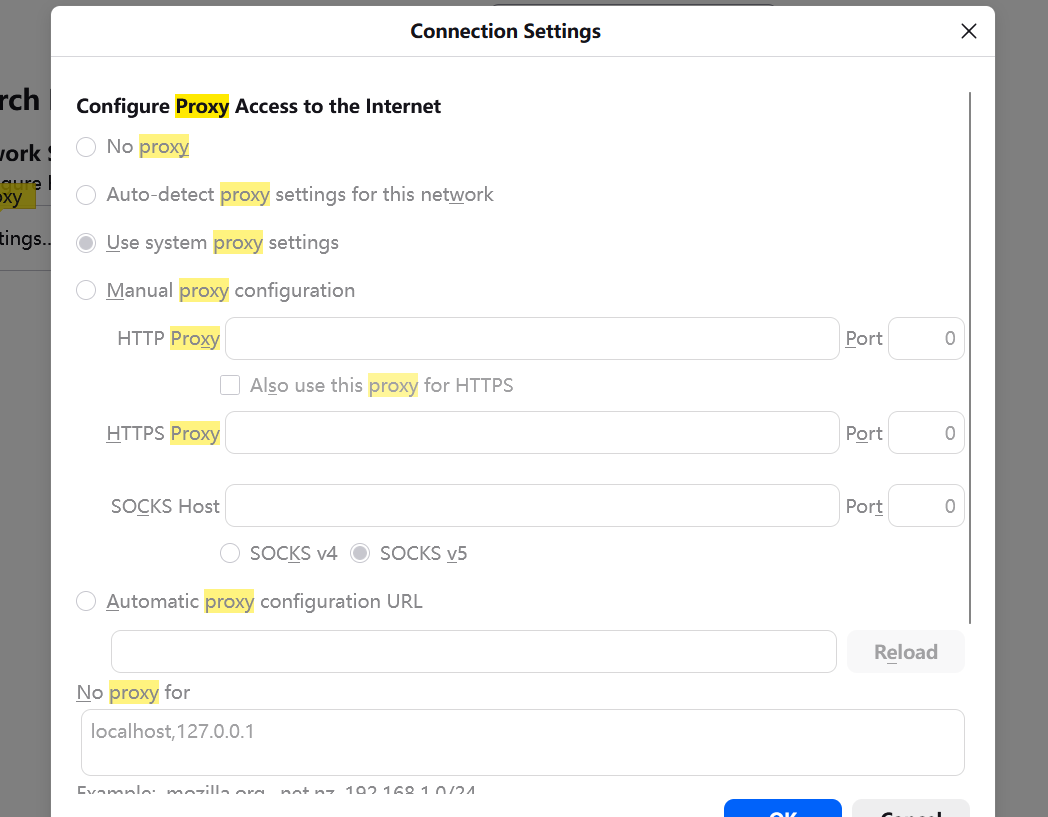
Task: Click the SOCKS Host input field
Action: point(531,506)
